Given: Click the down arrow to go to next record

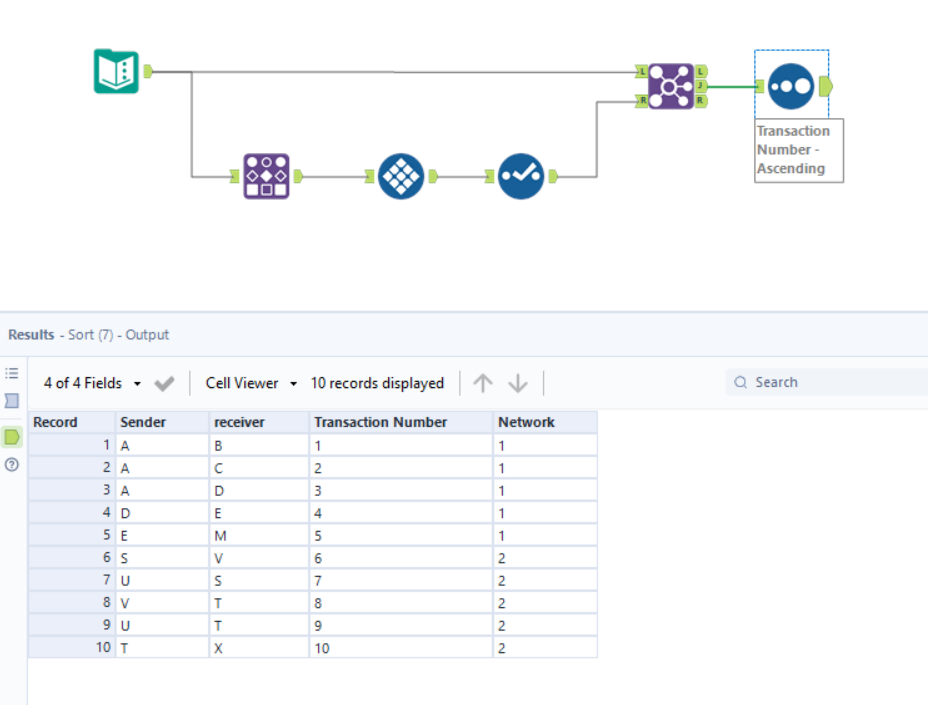Looking at the screenshot, I should click(518, 383).
